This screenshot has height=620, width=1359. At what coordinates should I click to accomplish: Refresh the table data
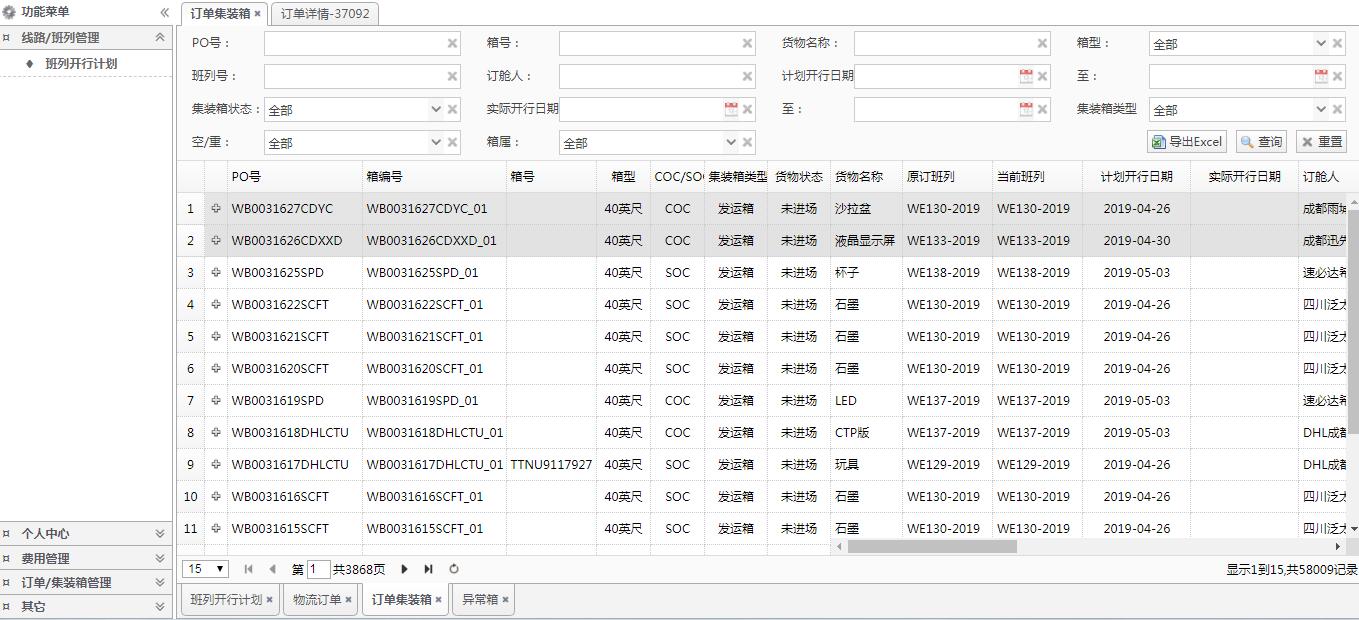coord(454,569)
